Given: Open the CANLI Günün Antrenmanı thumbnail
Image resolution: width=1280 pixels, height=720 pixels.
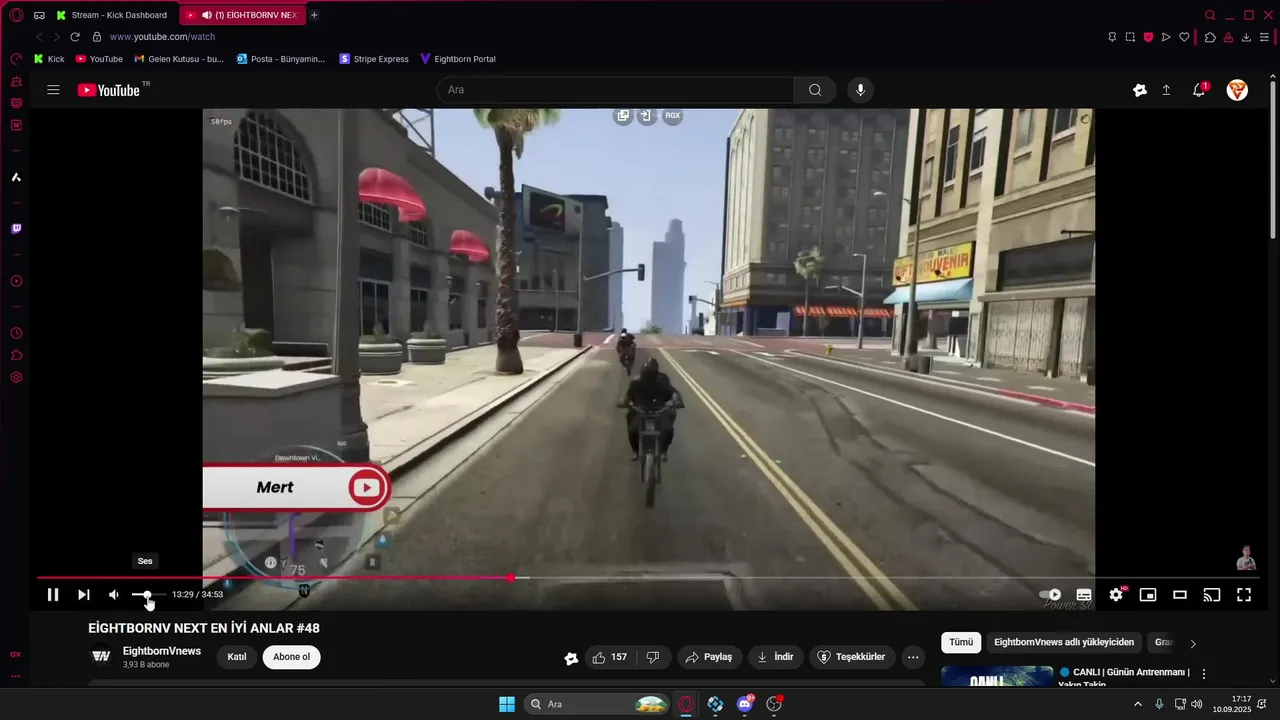Looking at the screenshot, I should coord(997,676).
